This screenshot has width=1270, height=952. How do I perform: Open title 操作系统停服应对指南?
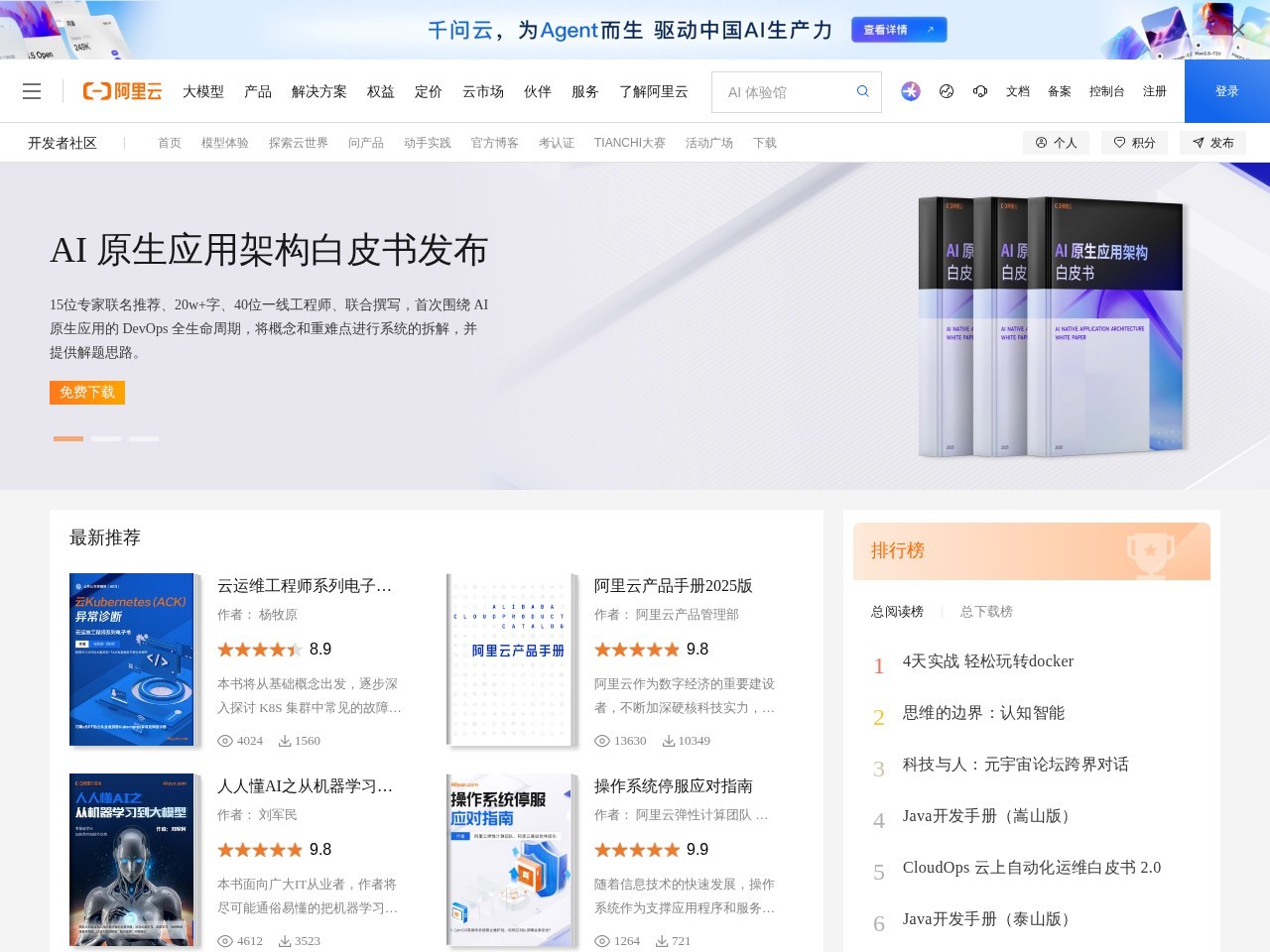(674, 786)
